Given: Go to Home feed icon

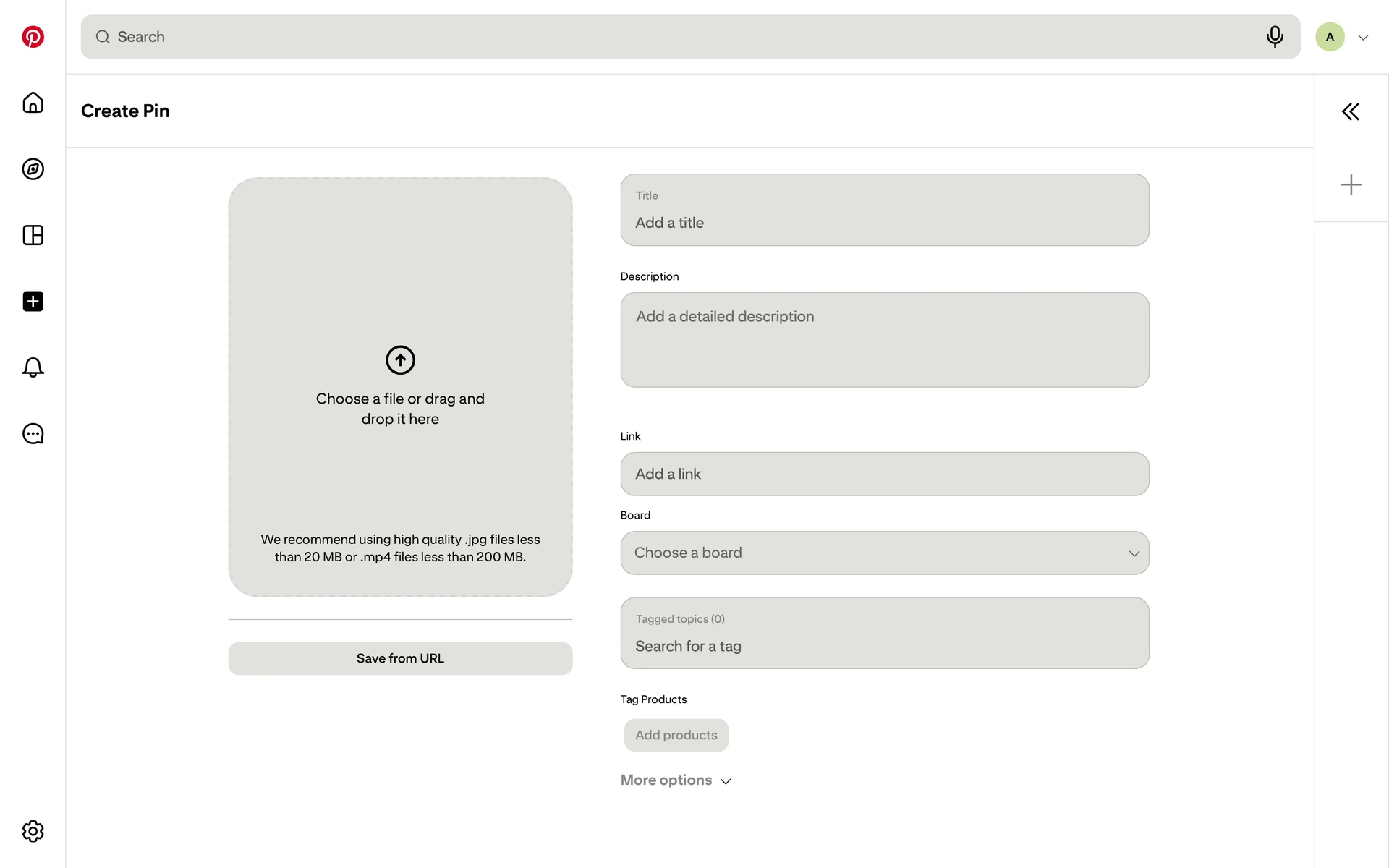Looking at the screenshot, I should pos(33,103).
